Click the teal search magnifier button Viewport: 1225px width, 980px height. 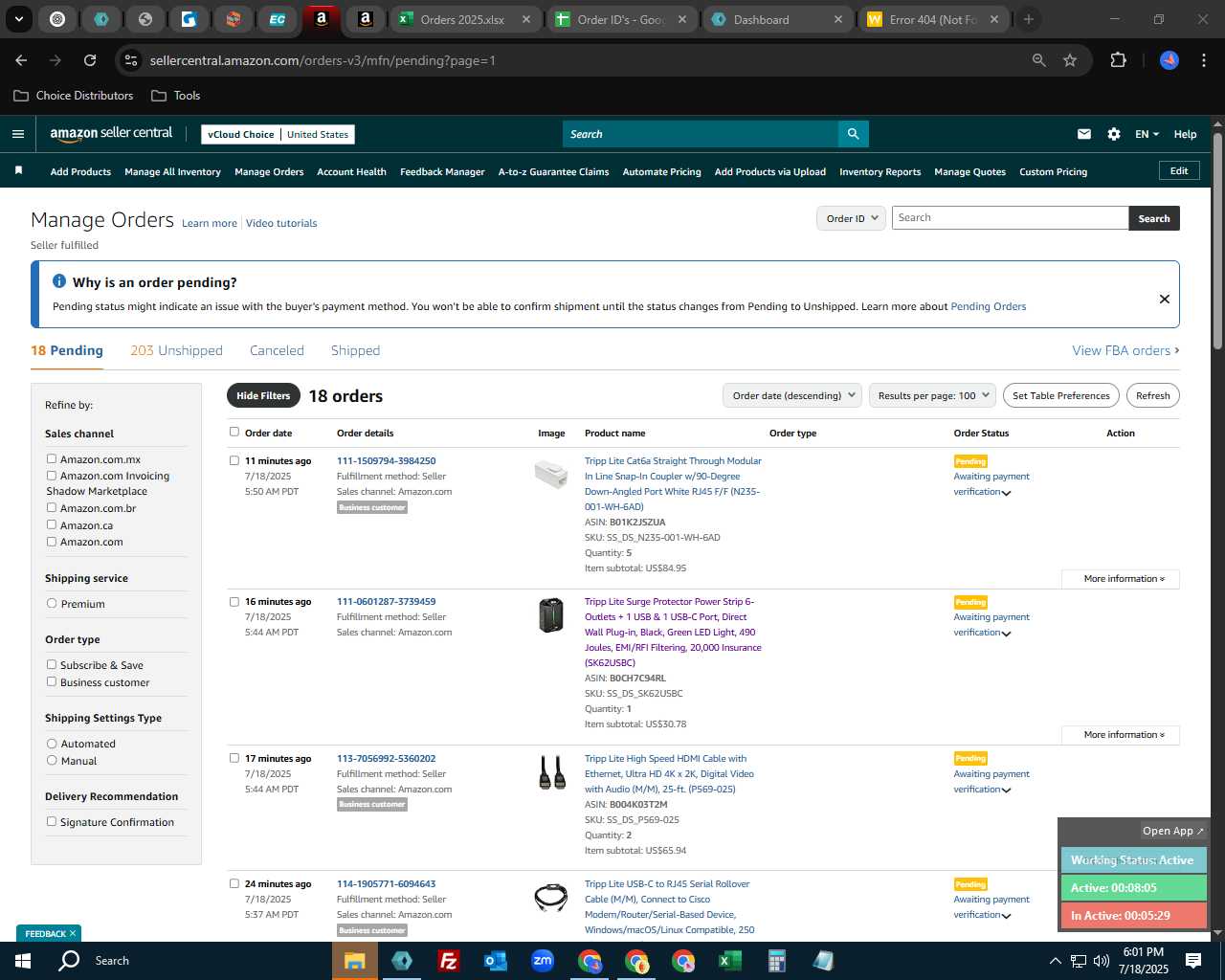point(853,134)
